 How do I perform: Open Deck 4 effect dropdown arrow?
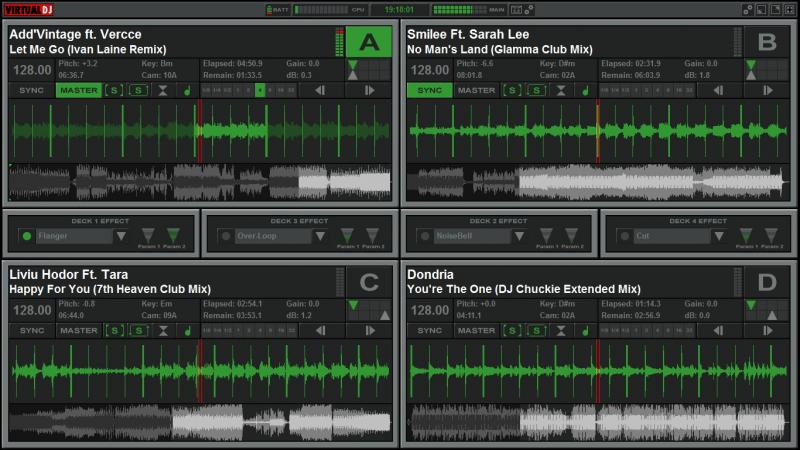click(x=718, y=236)
